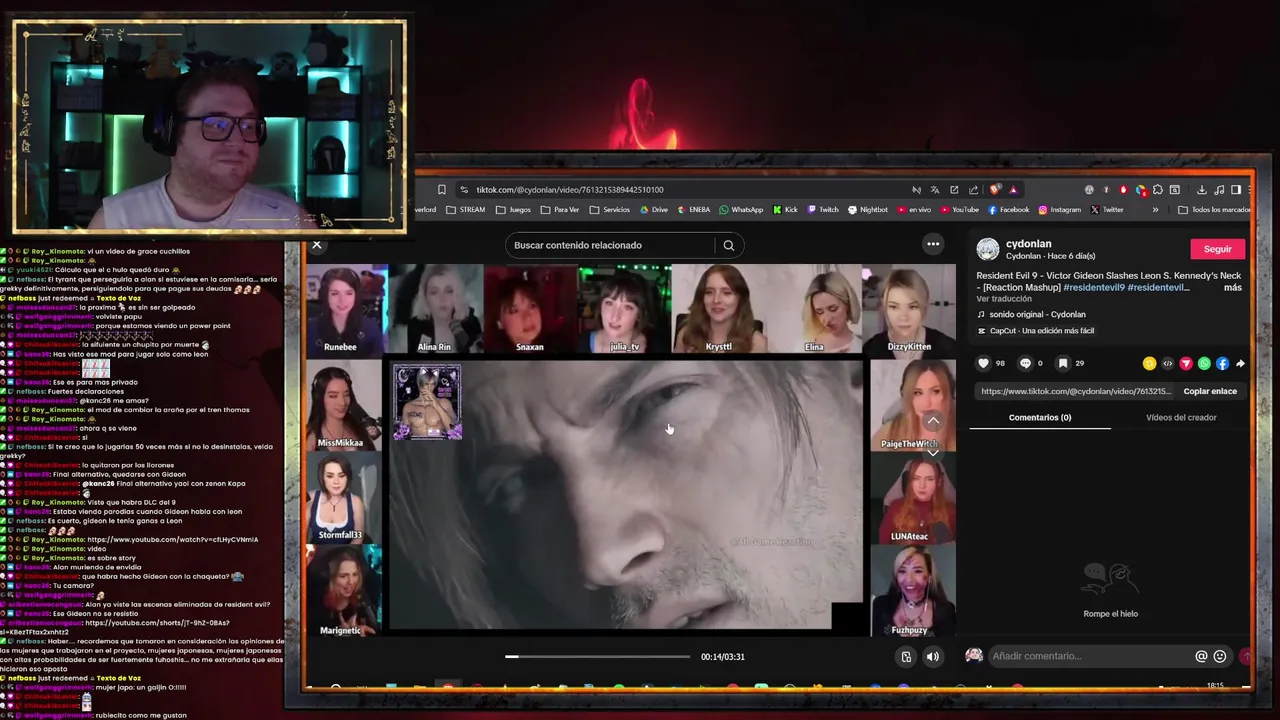Screen dimensions: 1280x720
Task: Click the video link URL text
Action: coord(1075,391)
